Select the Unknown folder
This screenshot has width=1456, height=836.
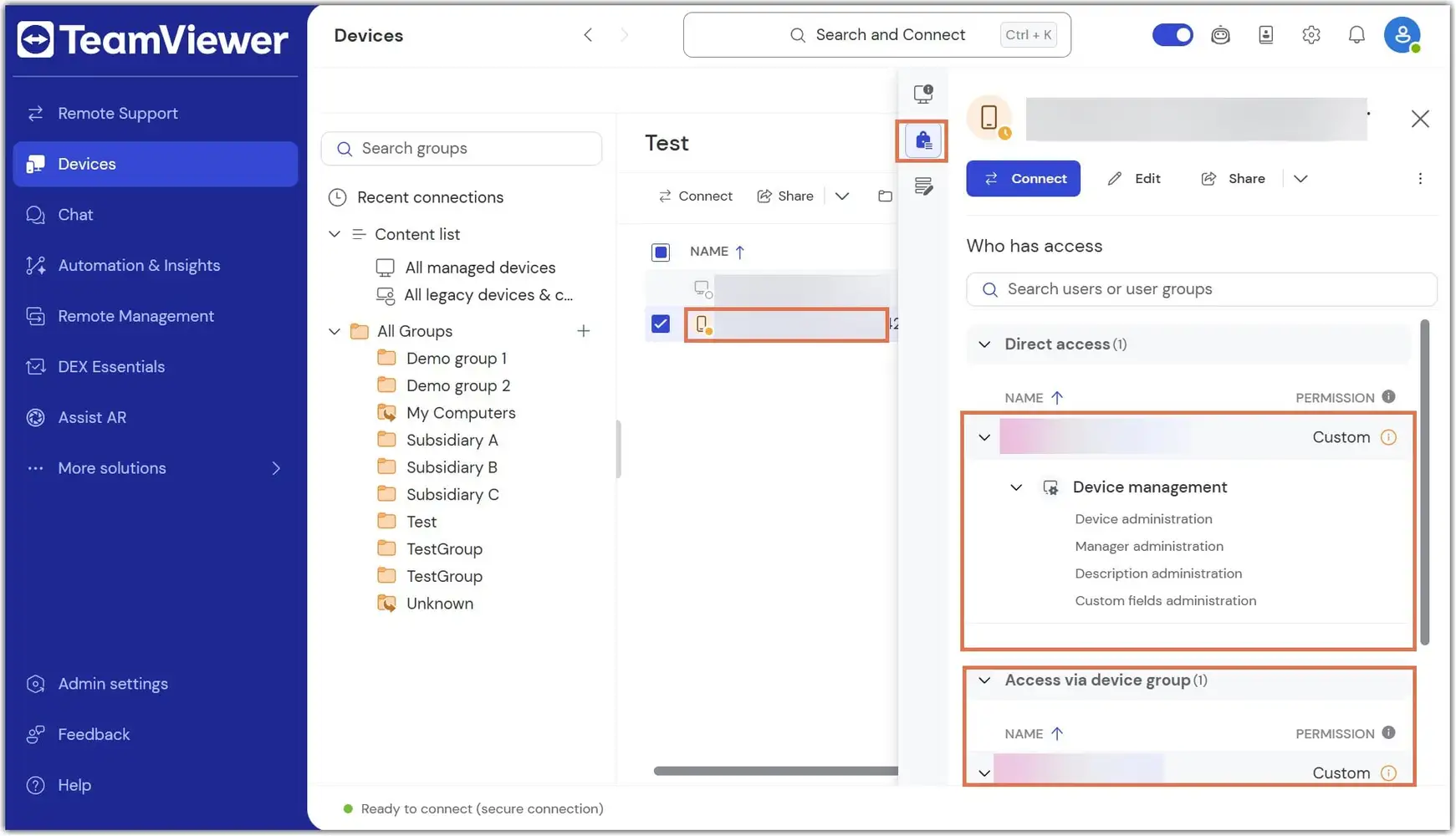(425, 604)
